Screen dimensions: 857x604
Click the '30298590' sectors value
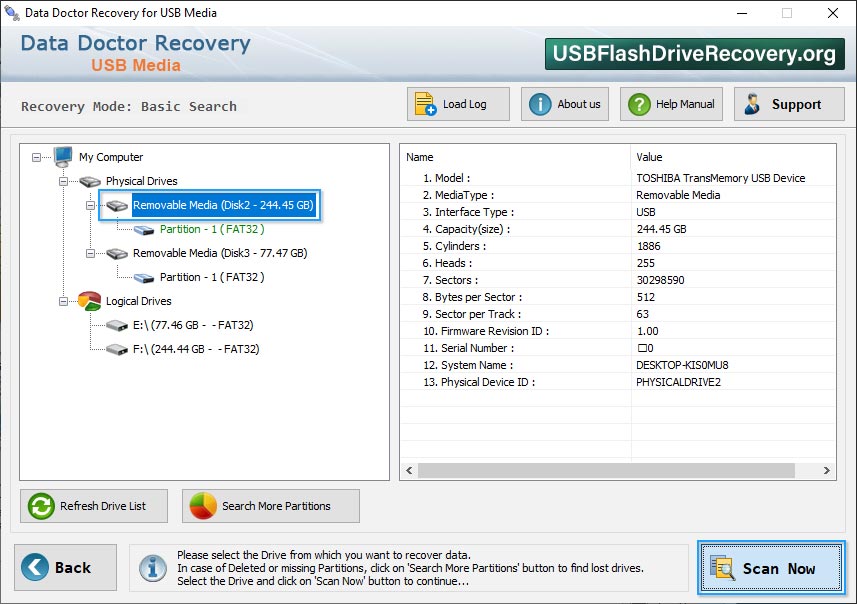click(x=660, y=280)
